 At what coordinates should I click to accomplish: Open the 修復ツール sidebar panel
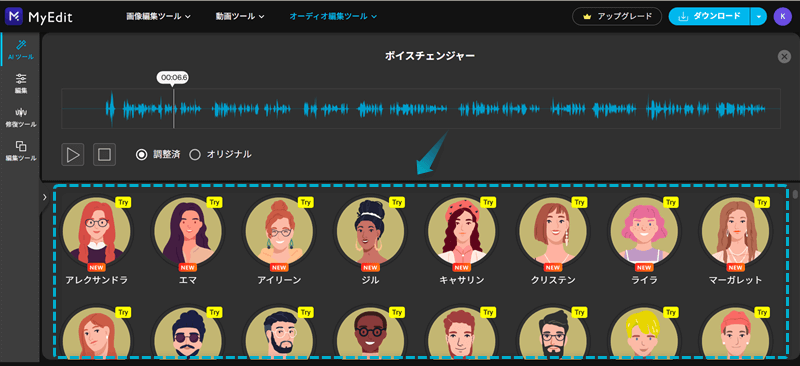(21, 117)
